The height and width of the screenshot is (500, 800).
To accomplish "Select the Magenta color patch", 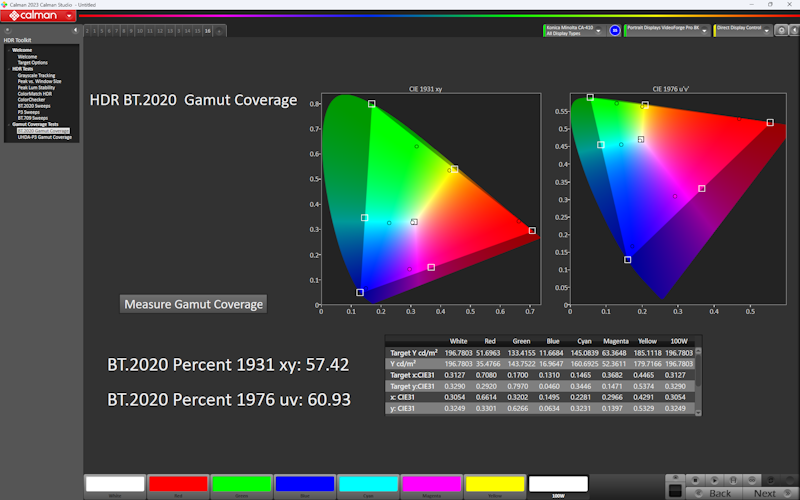I will pos(431,484).
